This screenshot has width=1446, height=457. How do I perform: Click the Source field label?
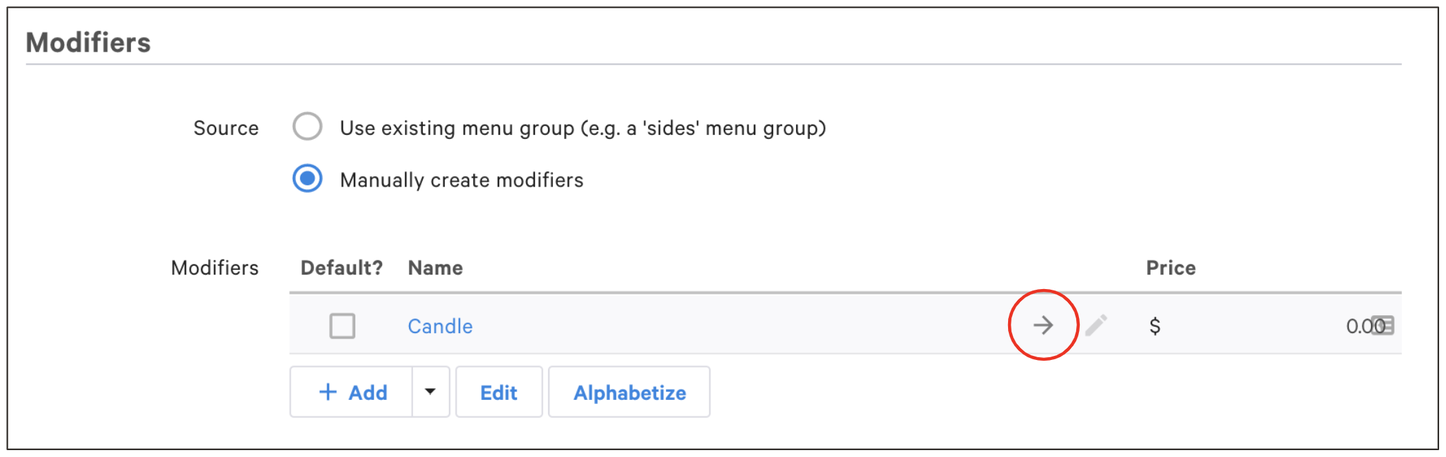click(x=226, y=128)
